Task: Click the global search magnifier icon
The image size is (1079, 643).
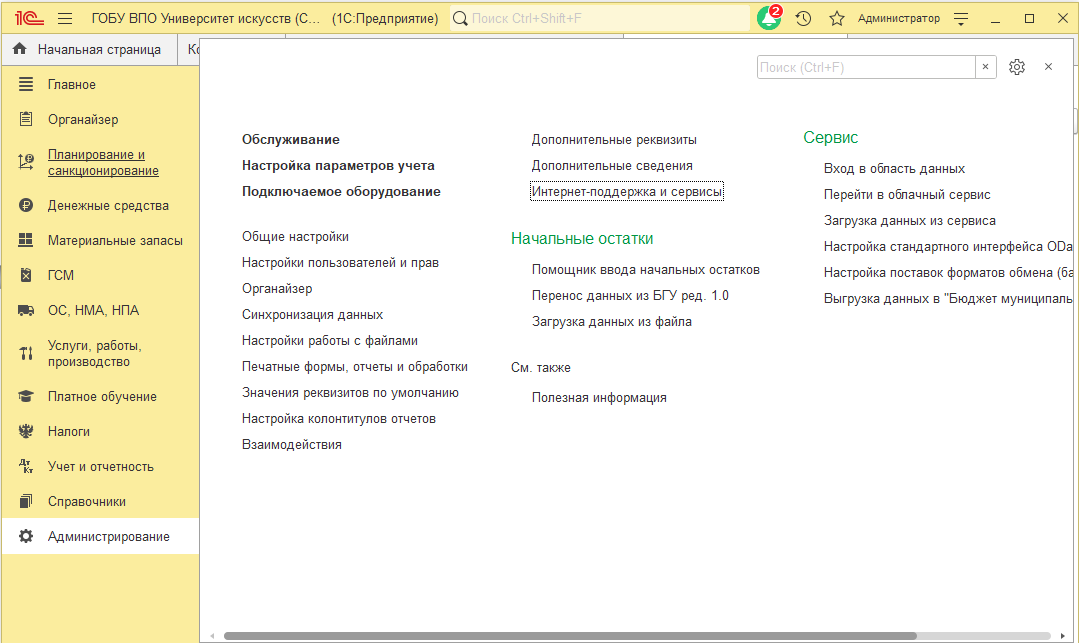Action: [460, 19]
